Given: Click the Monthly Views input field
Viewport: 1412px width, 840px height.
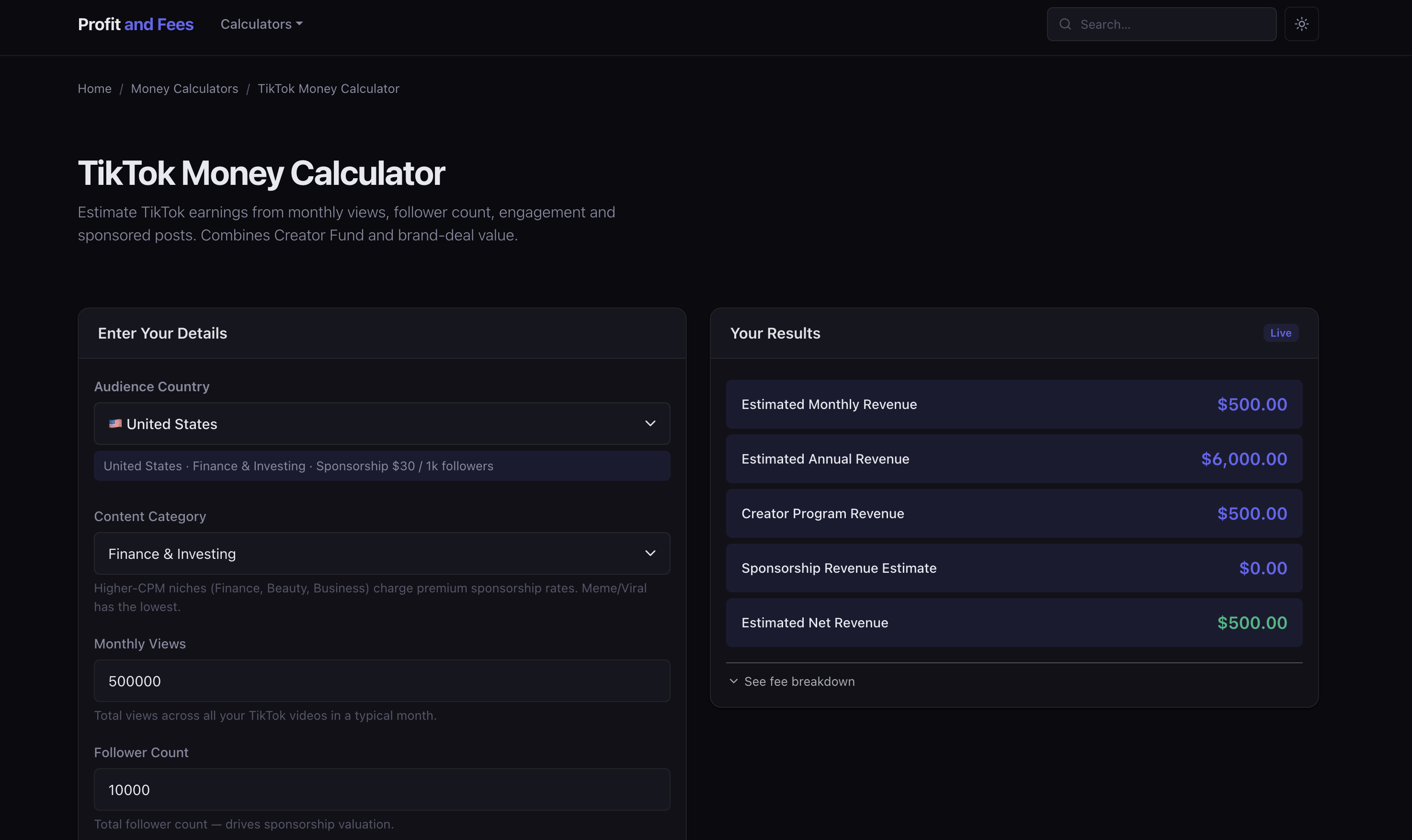Looking at the screenshot, I should tap(382, 681).
